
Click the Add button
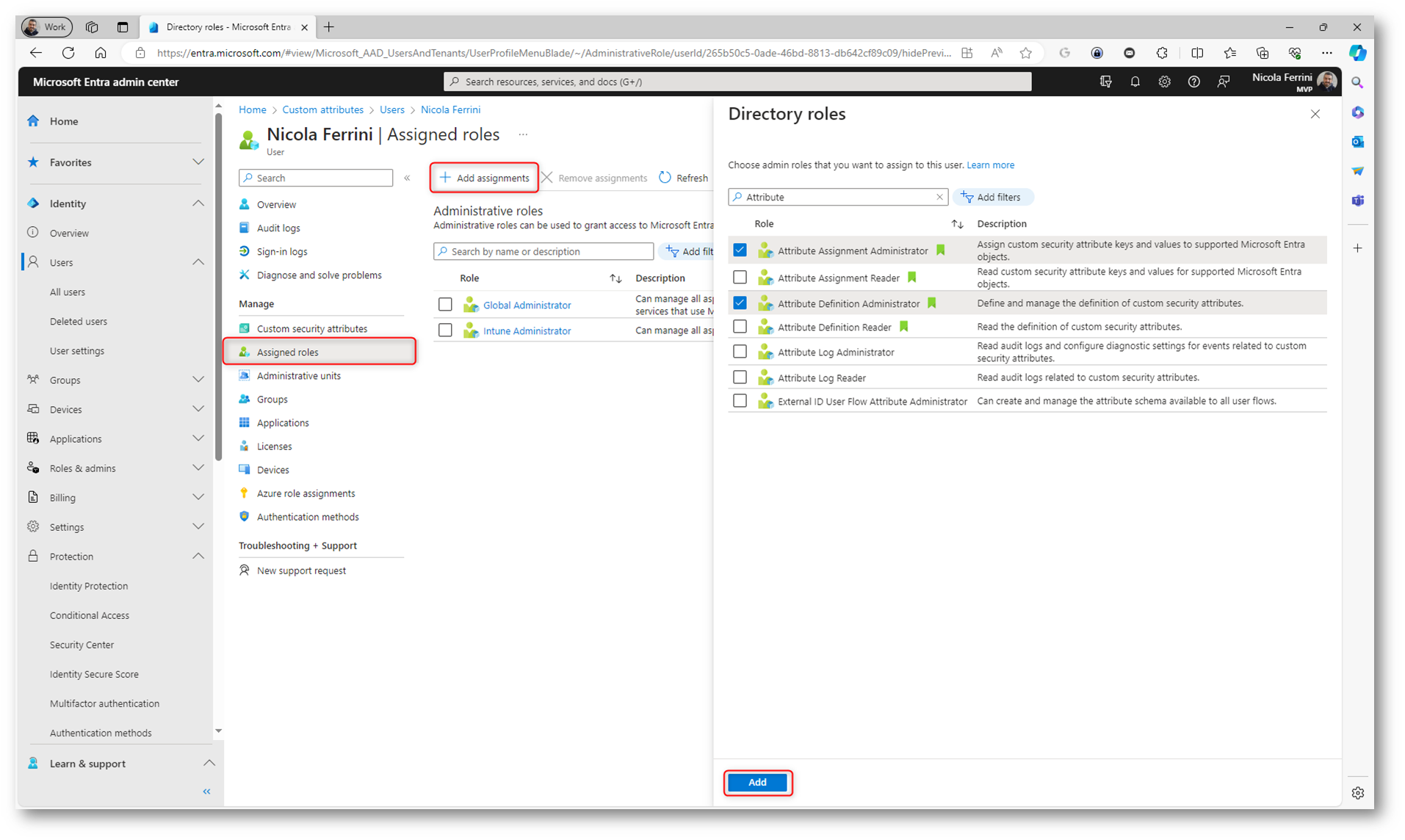pyautogui.click(x=757, y=783)
